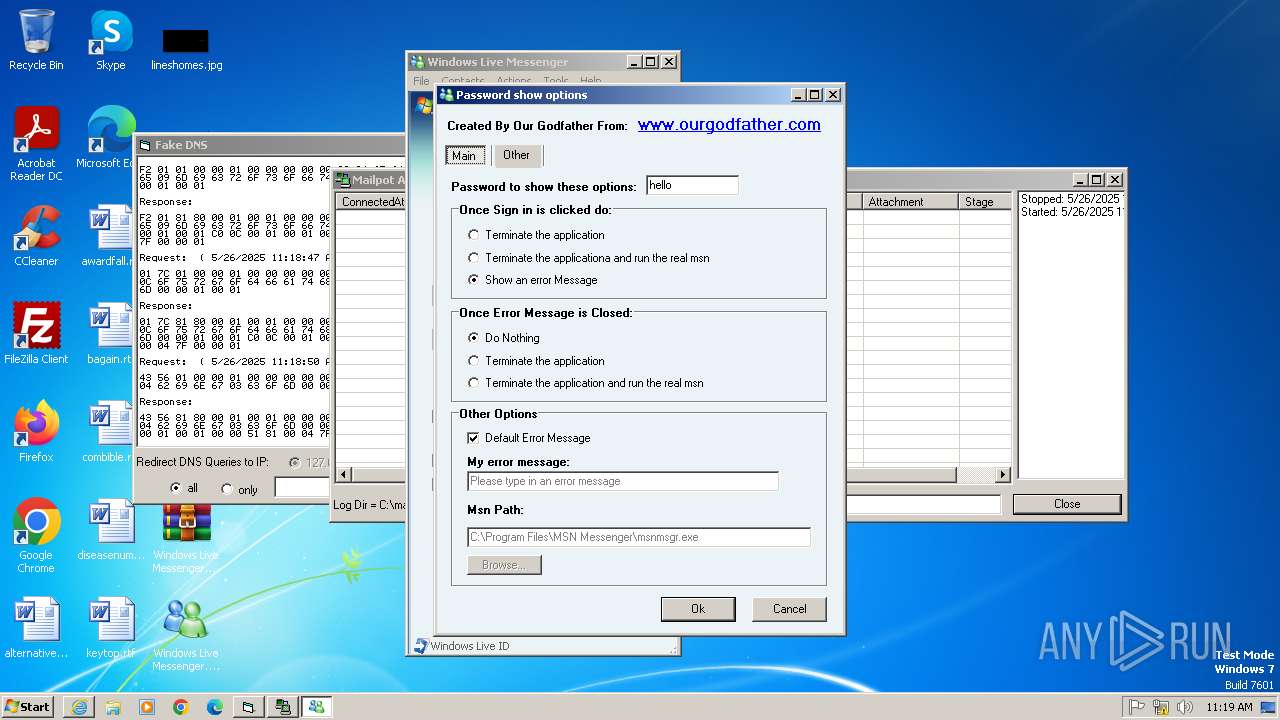Open the Windows Live Messenger archive icon

[186, 538]
